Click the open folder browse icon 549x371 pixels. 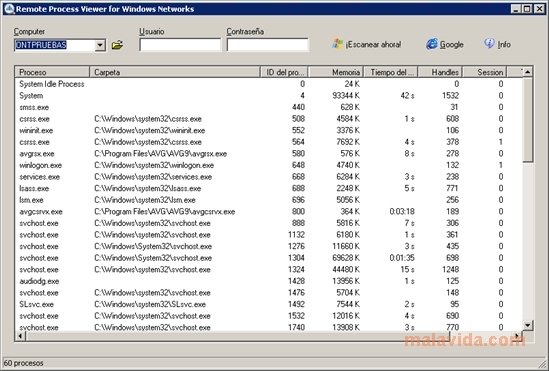pos(117,45)
